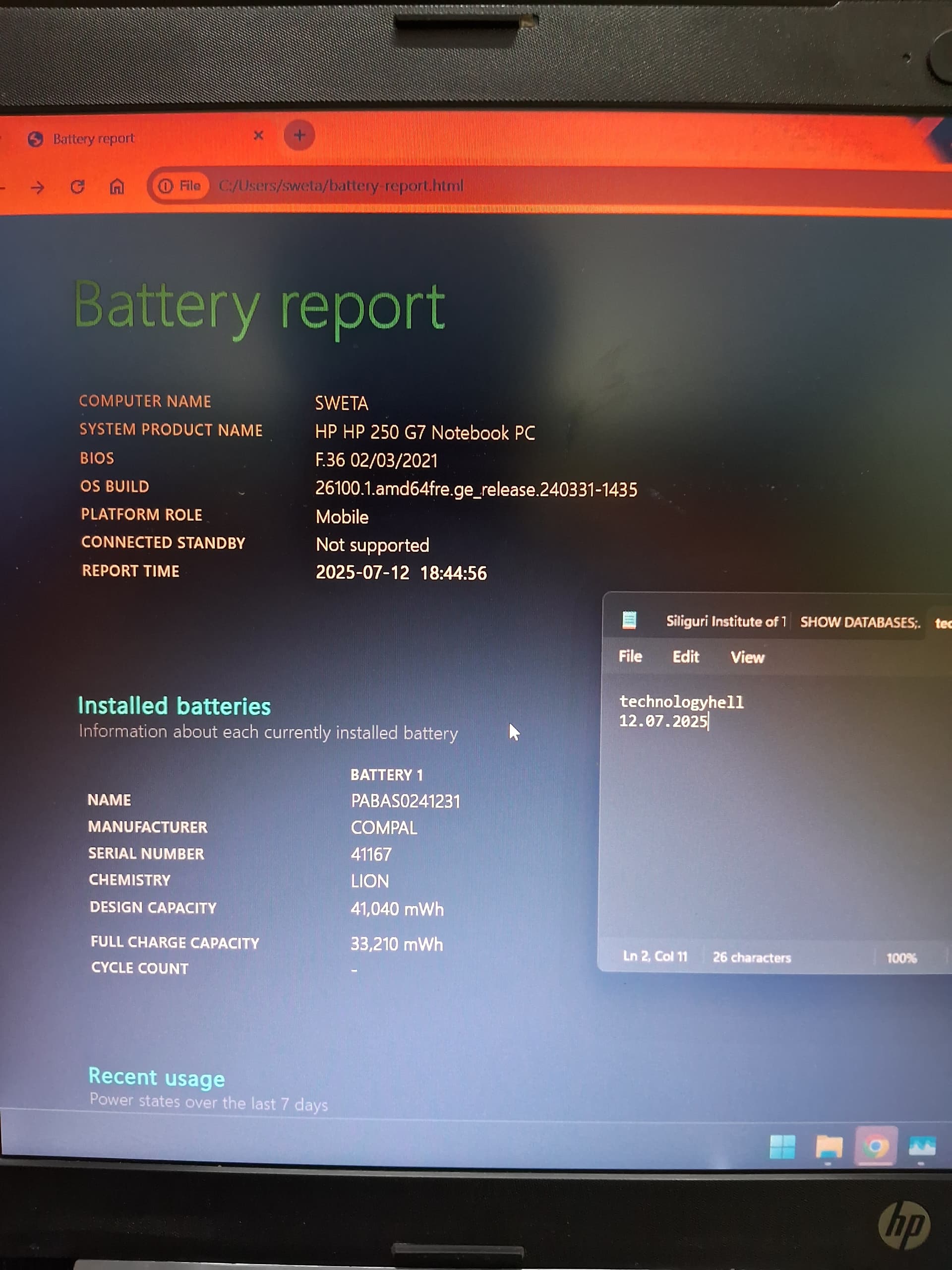Screen dimensions: 952x1270
Task: Select the Battery report browser tab
Action: tap(143, 138)
